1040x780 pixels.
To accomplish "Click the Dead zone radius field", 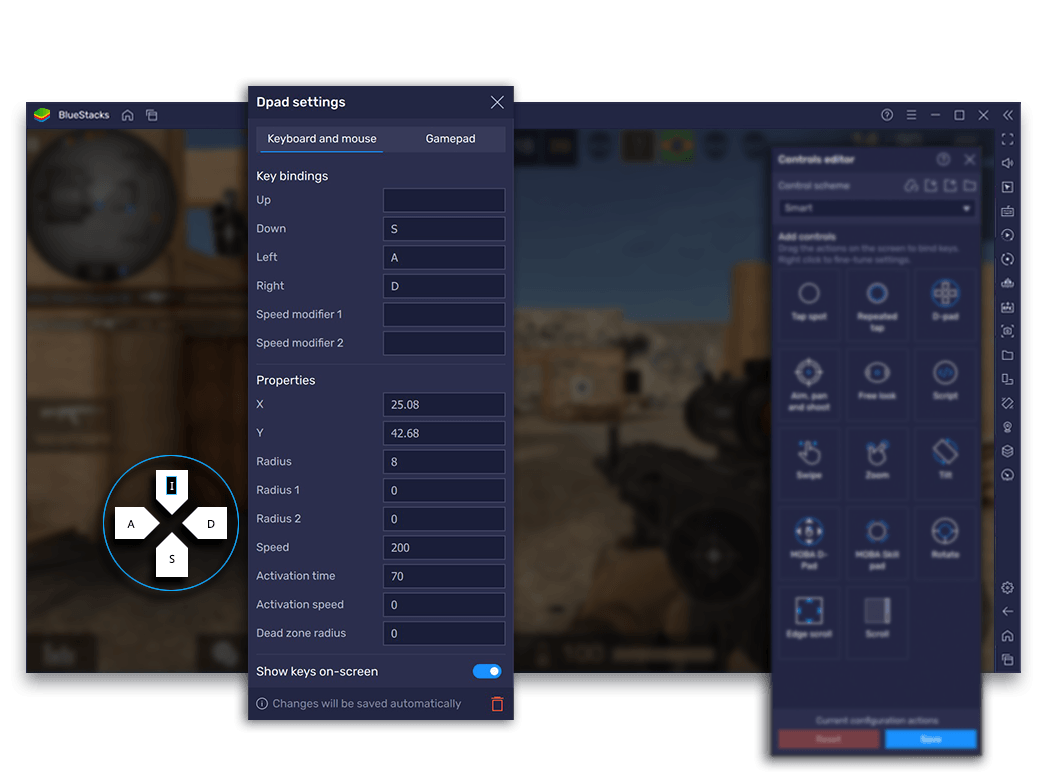I will pyautogui.click(x=444, y=633).
